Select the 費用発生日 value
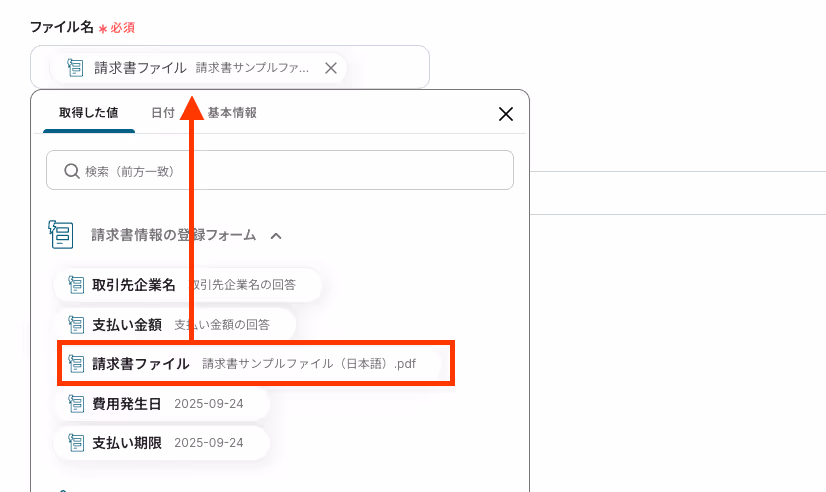This screenshot has height=492, width=826. pyautogui.click(x=161, y=404)
